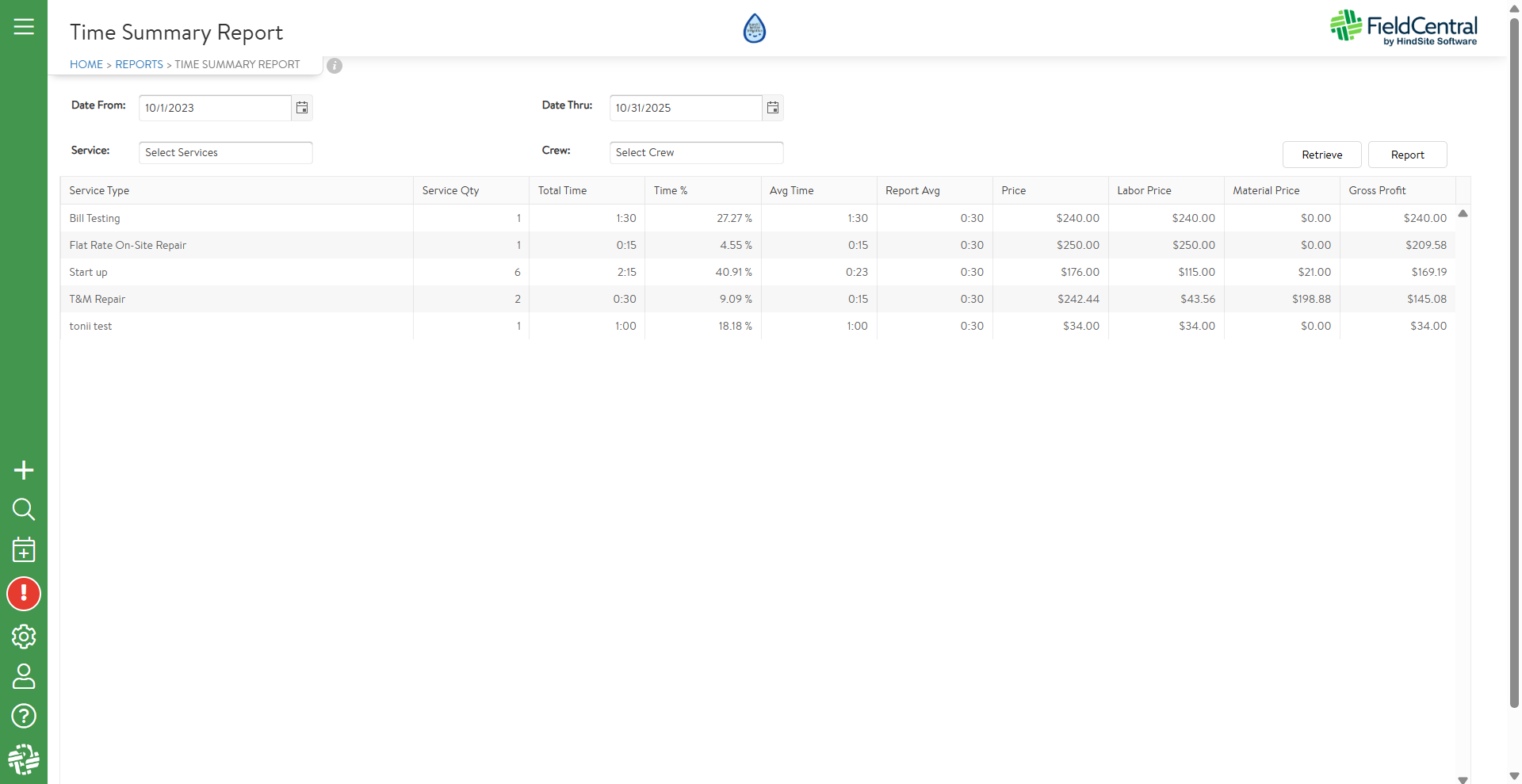Screen dimensions: 1522x784
Task: Open the settings gear in sidebar
Action: click(24, 636)
